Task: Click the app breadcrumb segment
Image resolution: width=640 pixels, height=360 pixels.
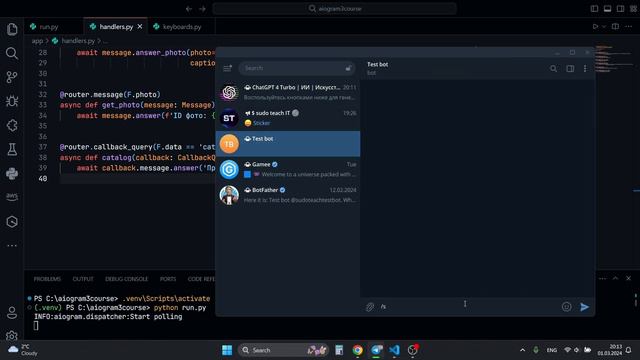Action: tap(37, 41)
